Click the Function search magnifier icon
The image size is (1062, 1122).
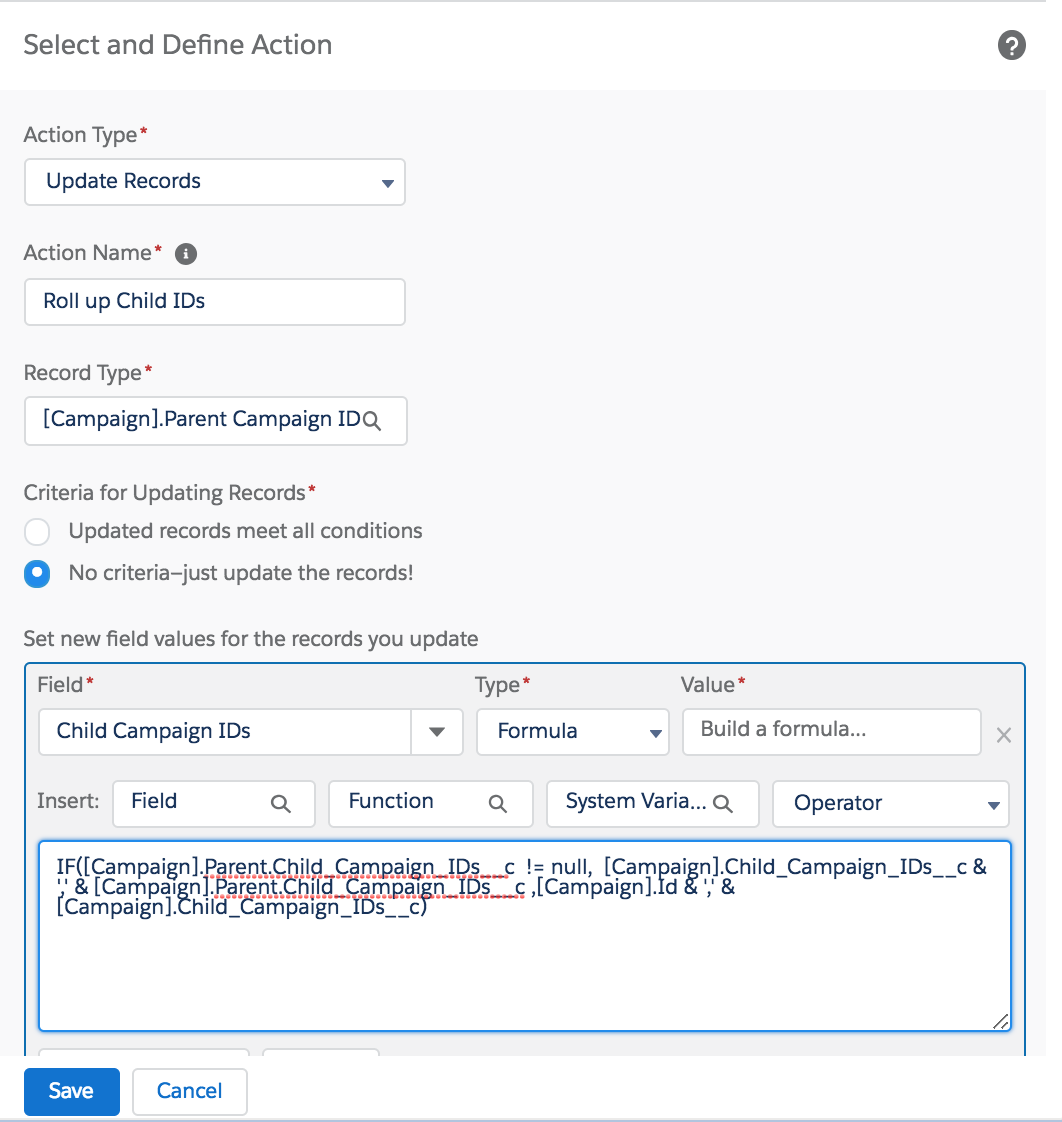[x=498, y=804]
